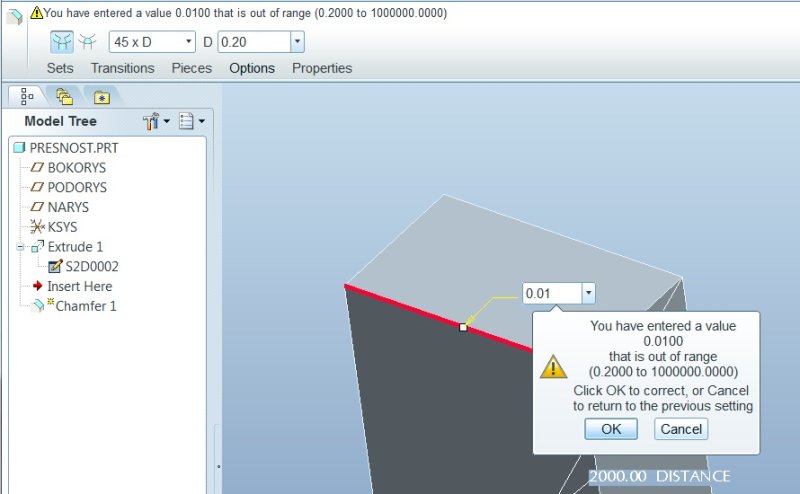
Task: Click the Extrude 1 feature icon
Action: click(x=37, y=247)
